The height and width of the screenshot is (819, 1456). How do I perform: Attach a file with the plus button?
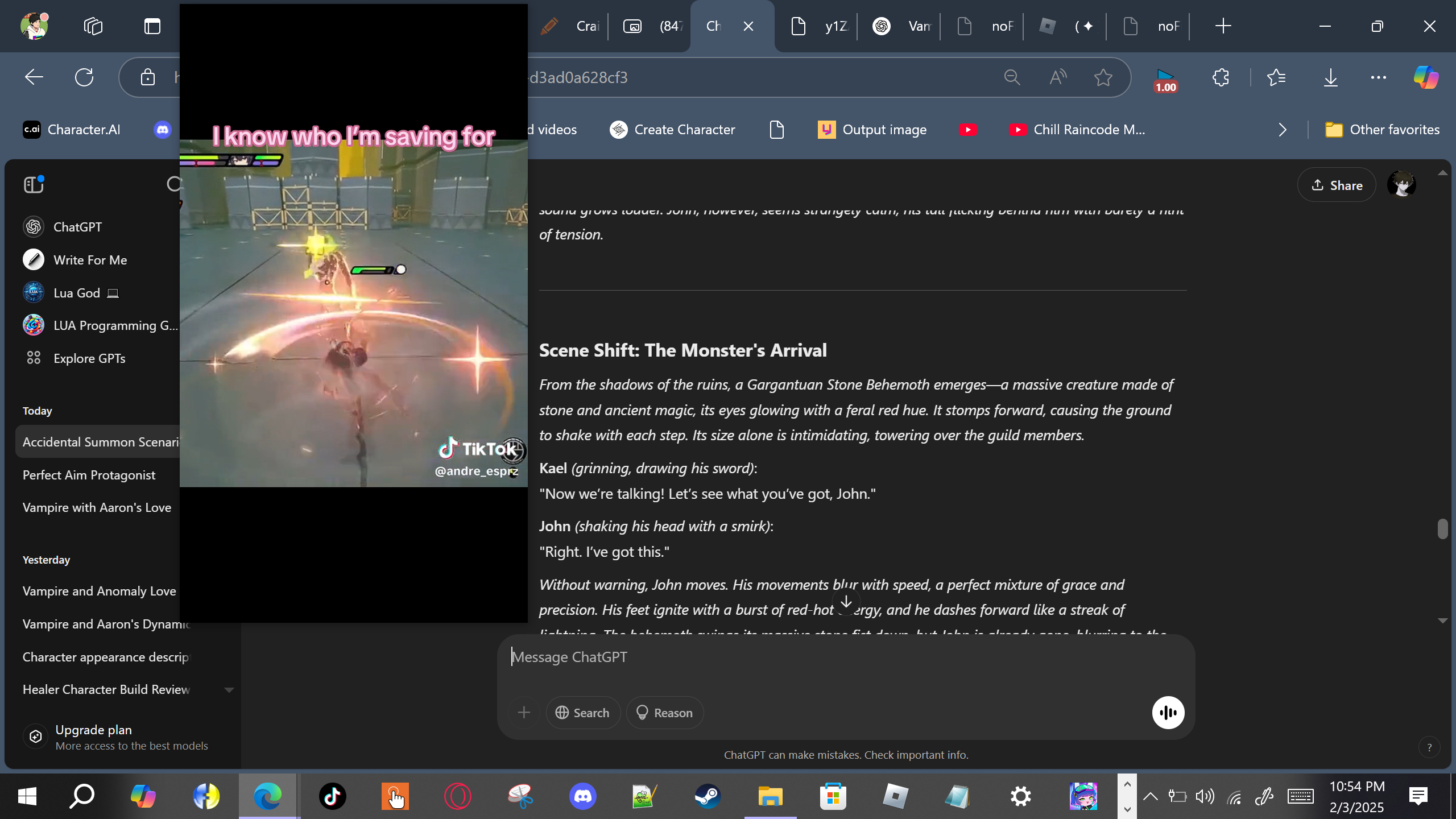coord(524,713)
